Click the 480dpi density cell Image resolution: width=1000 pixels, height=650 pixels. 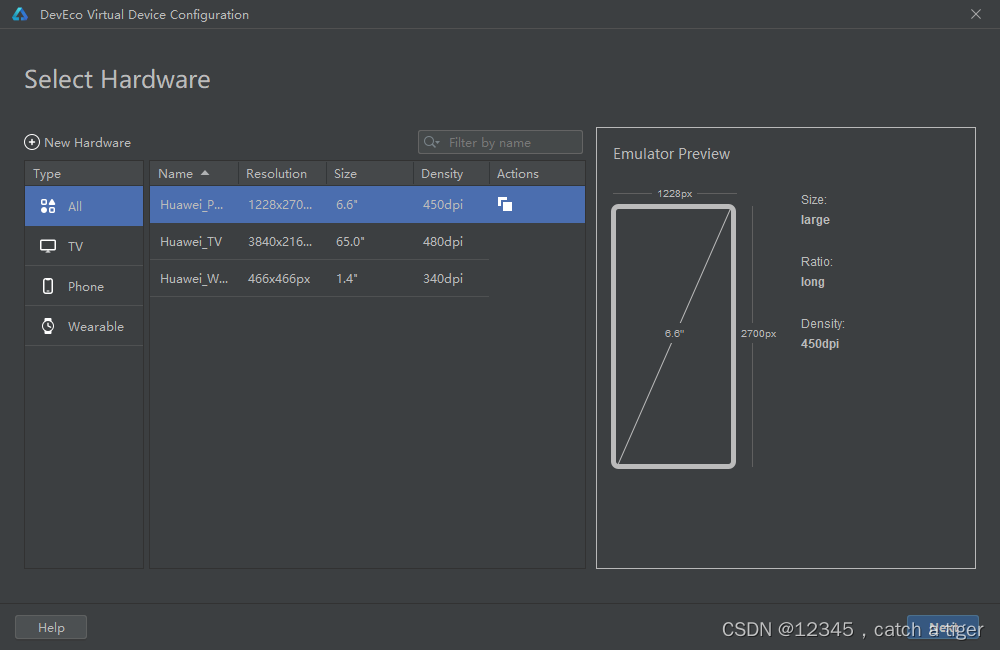(x=443, y=242)
